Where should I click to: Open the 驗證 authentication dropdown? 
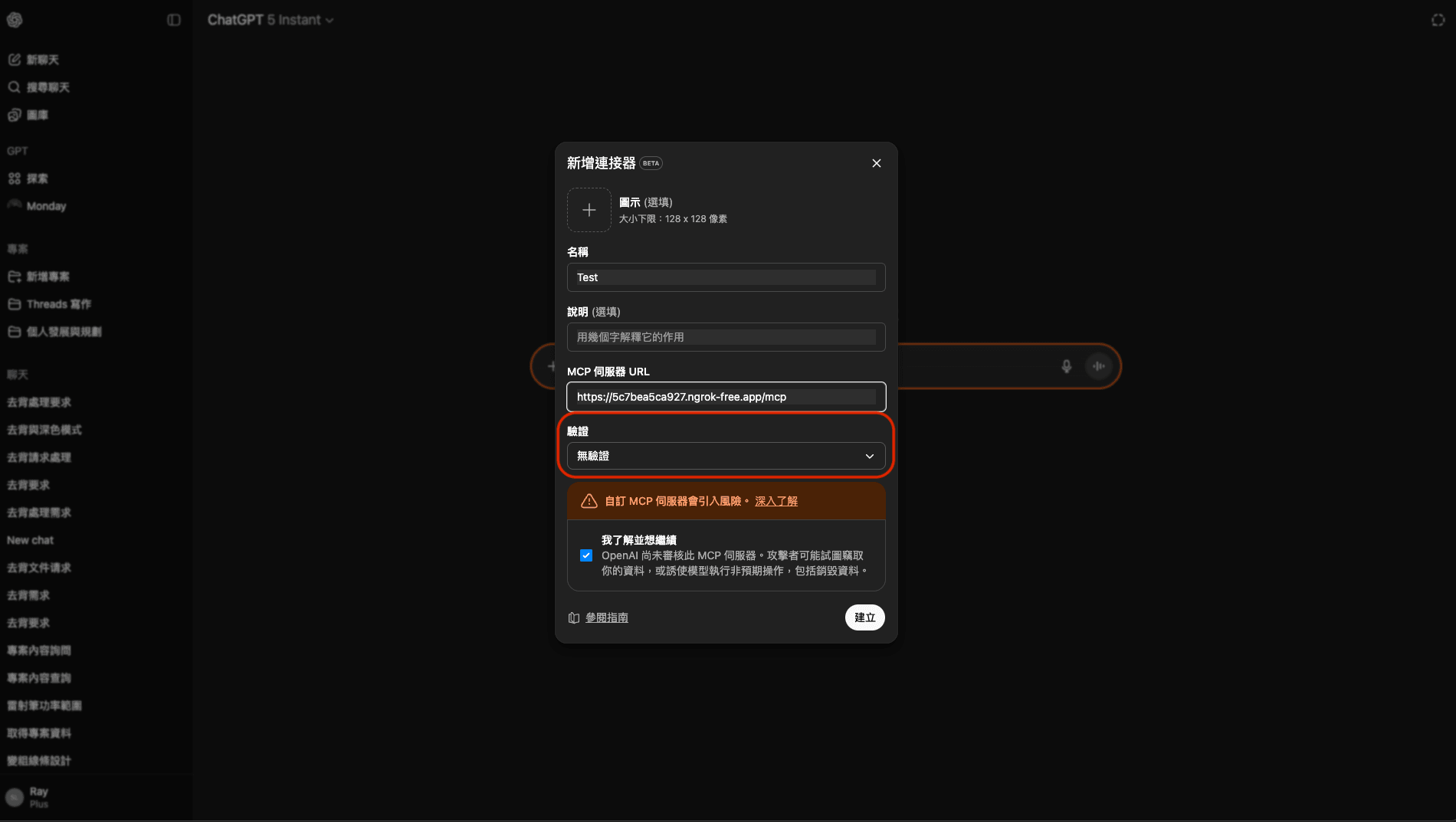coord(725,456)
